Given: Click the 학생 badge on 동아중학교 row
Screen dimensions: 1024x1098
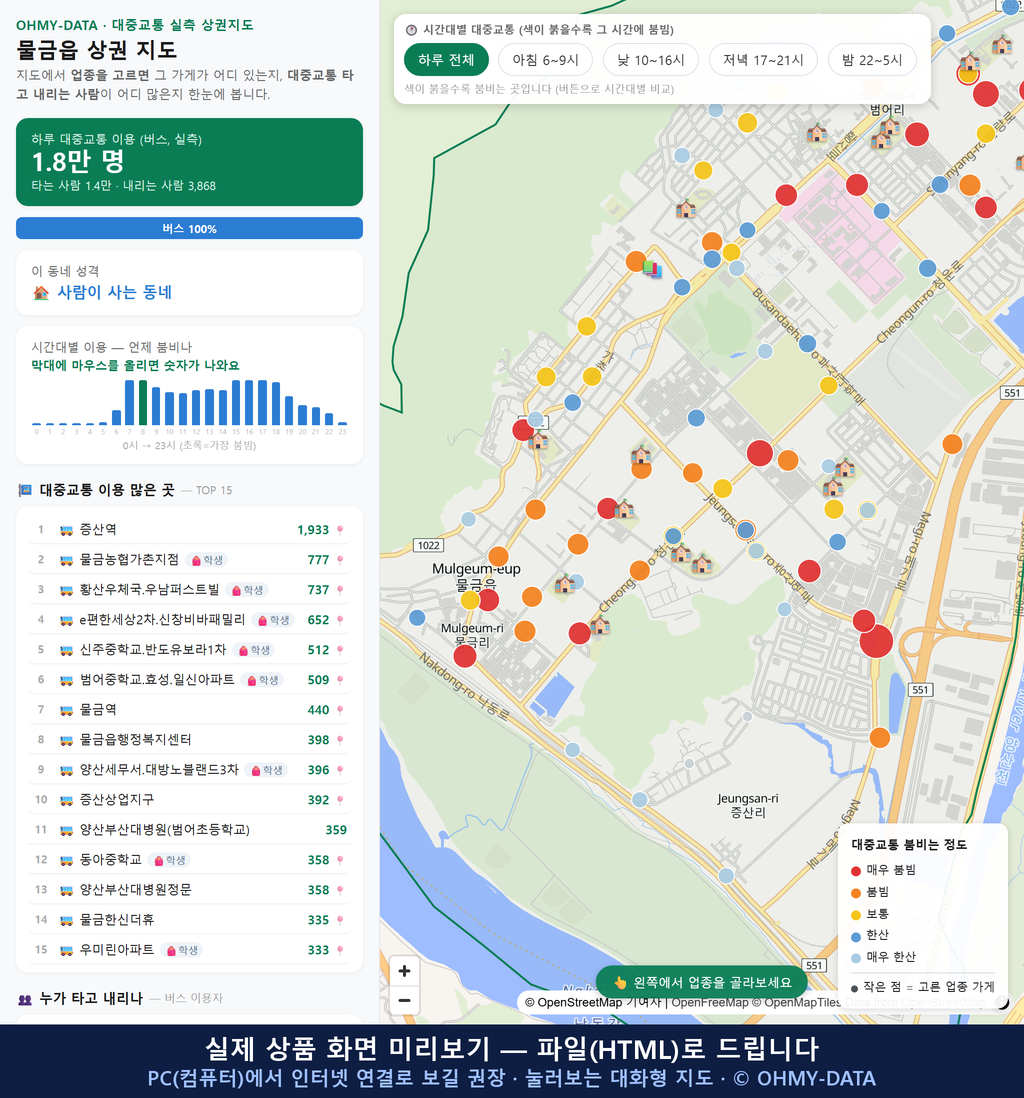Looking at the screenshot, I should (169, 860).
